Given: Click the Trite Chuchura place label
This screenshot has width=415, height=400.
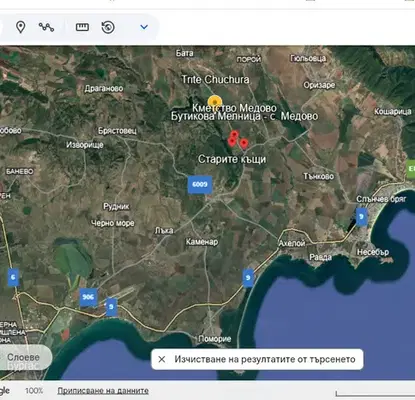Looking at the screenshot, I should (x=215, y=79).
